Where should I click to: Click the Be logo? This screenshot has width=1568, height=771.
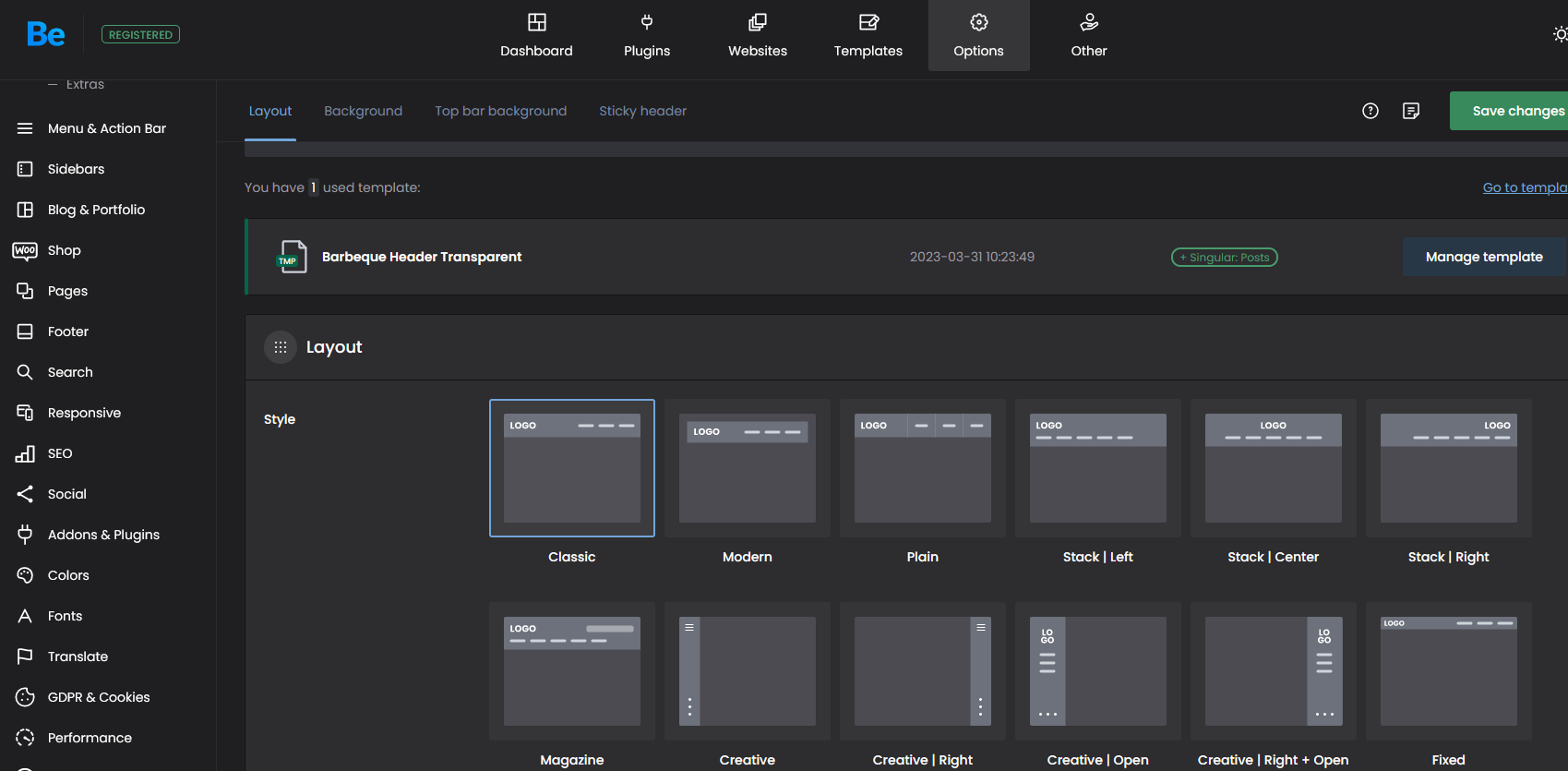pyautogui.click(x=46, y=35)
